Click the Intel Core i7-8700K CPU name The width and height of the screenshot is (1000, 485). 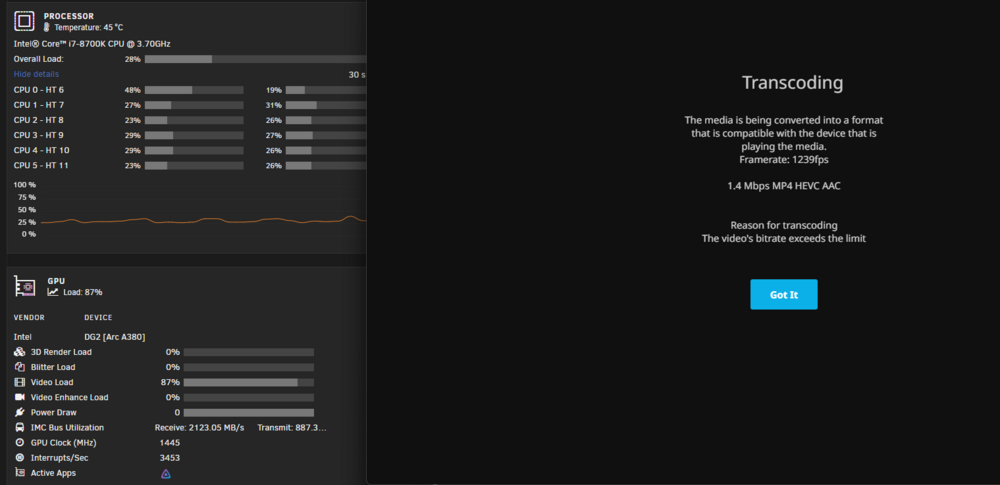click(92, 44)
